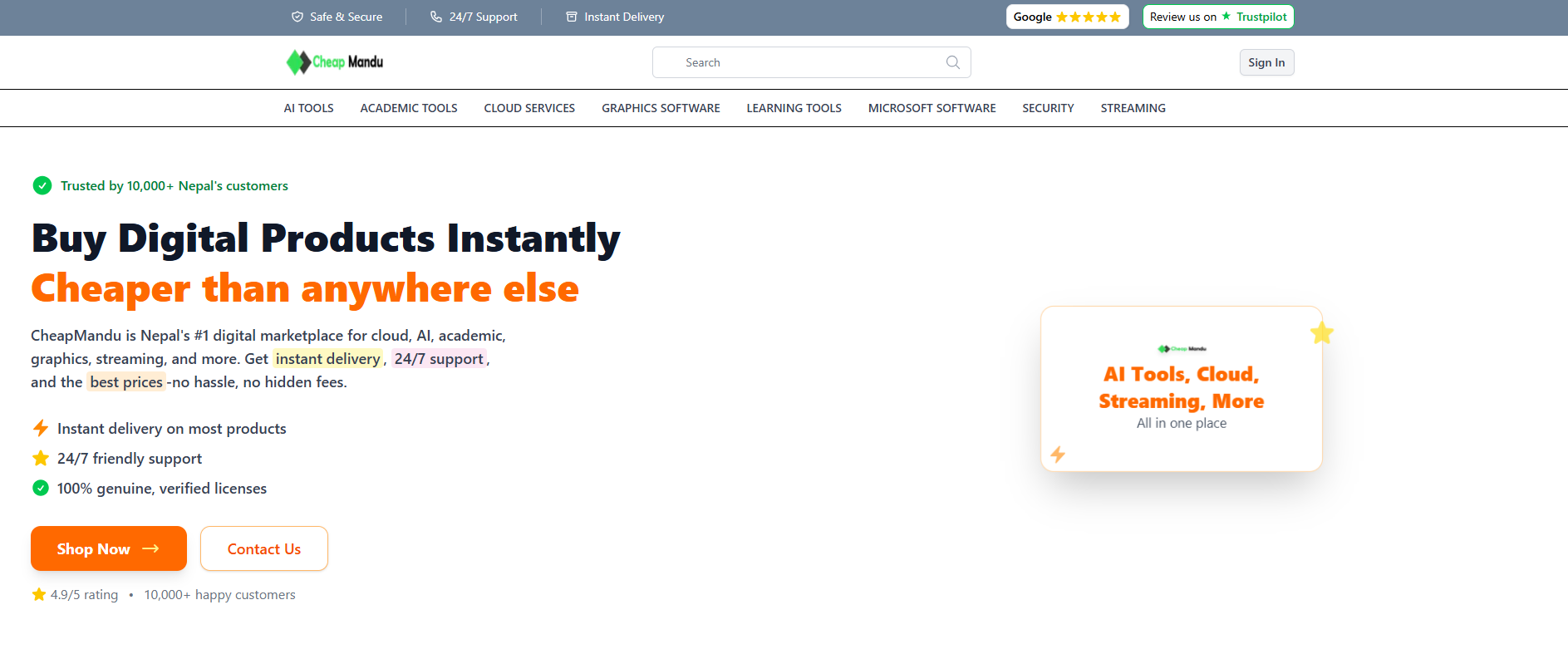1568x649 pixels.
Task: Click the Cheap Mandu logo
Action: pyautogui.click(x=335, y=62)
